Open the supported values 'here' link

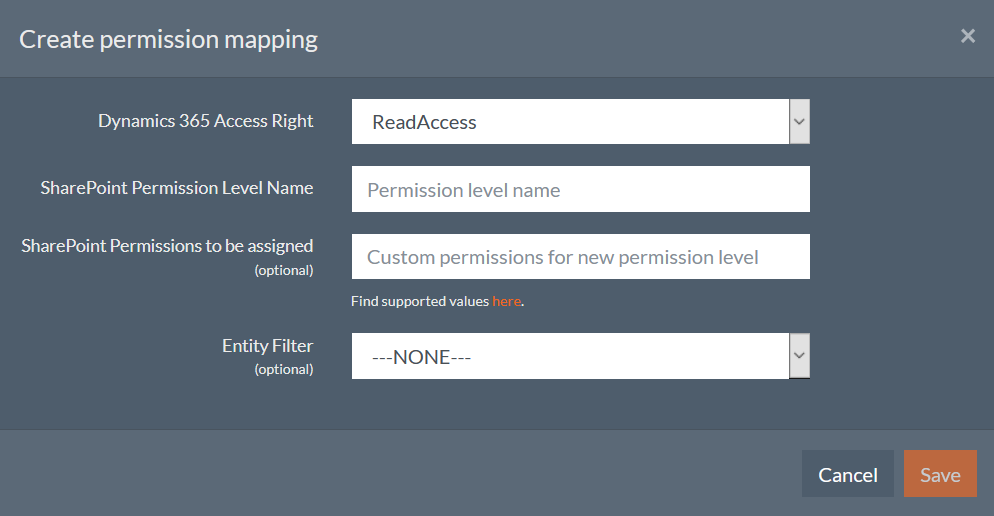coord(507,301)
